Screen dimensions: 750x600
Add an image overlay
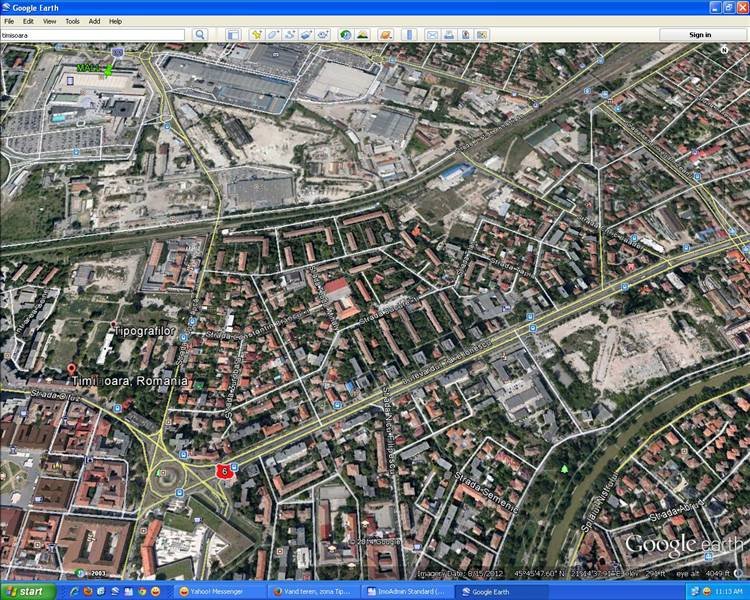(x=306, y=34)
